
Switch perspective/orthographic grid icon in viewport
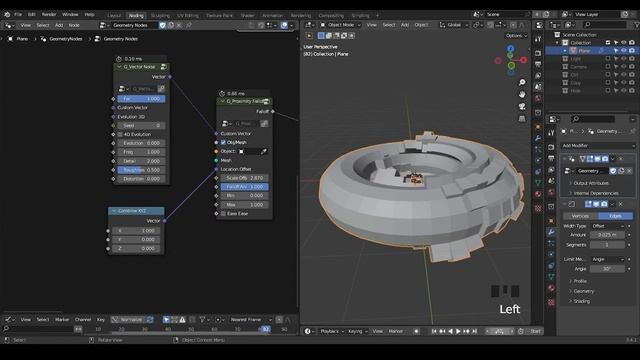522,118
